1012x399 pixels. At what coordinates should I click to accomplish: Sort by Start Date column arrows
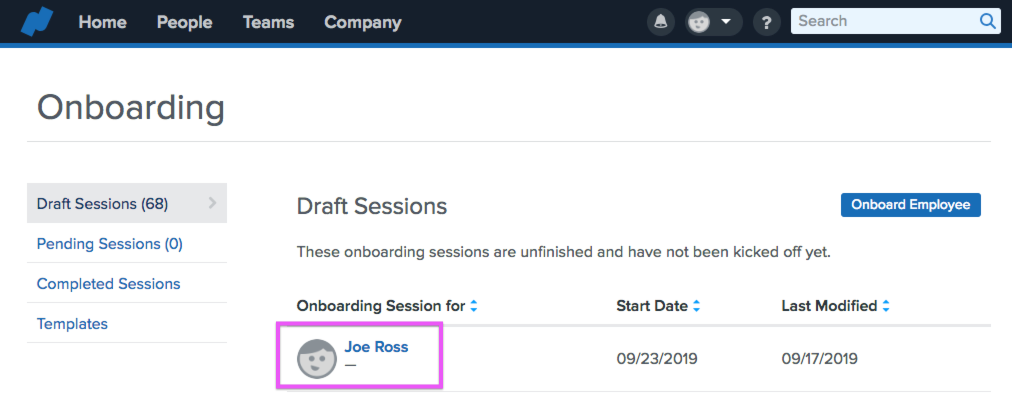click(696, 306)
